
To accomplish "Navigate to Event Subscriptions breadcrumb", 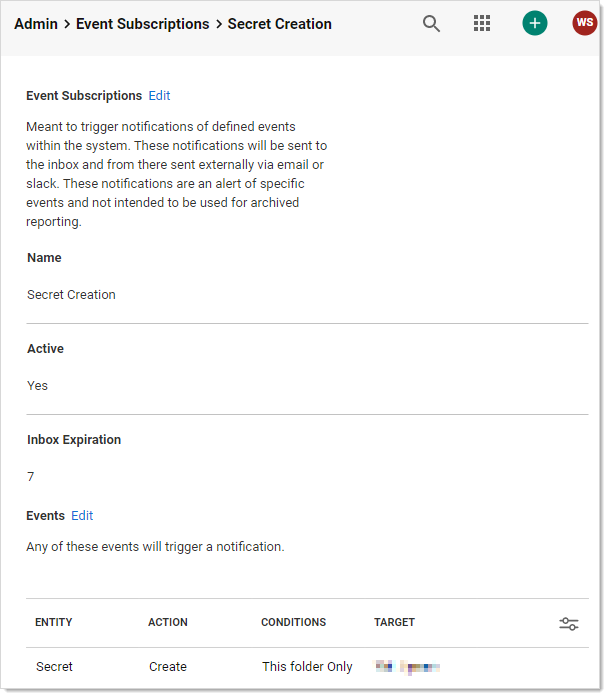I will [143, 24].
